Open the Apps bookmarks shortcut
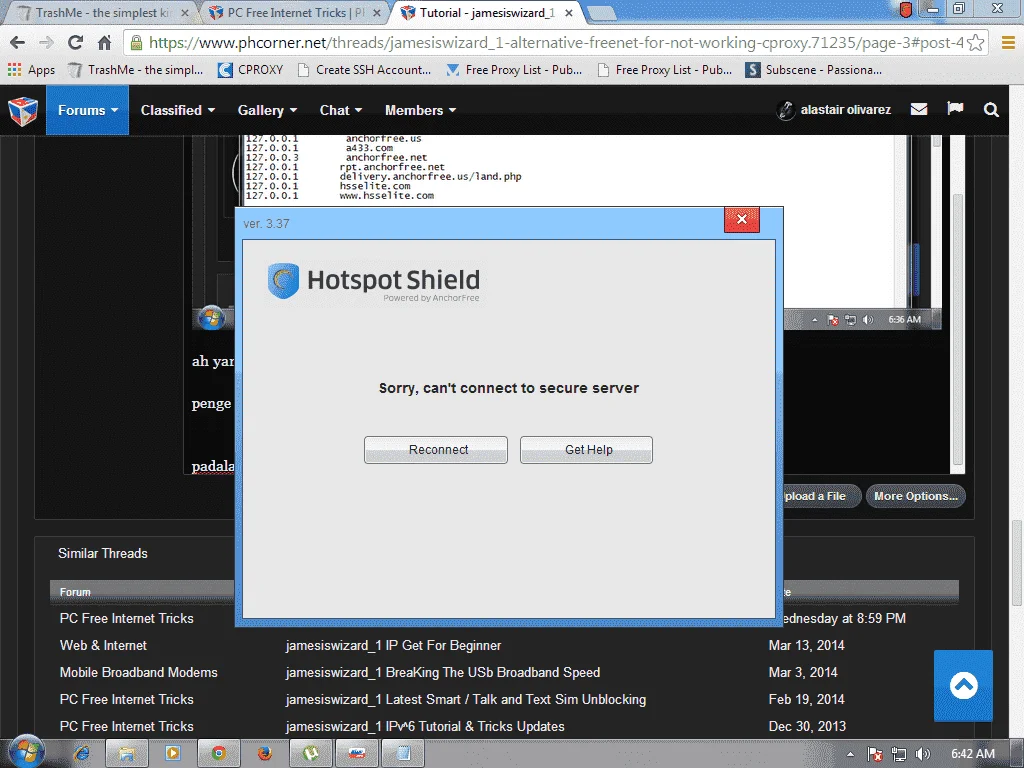This screenshot has width=1024, height=768. point(31,70)
